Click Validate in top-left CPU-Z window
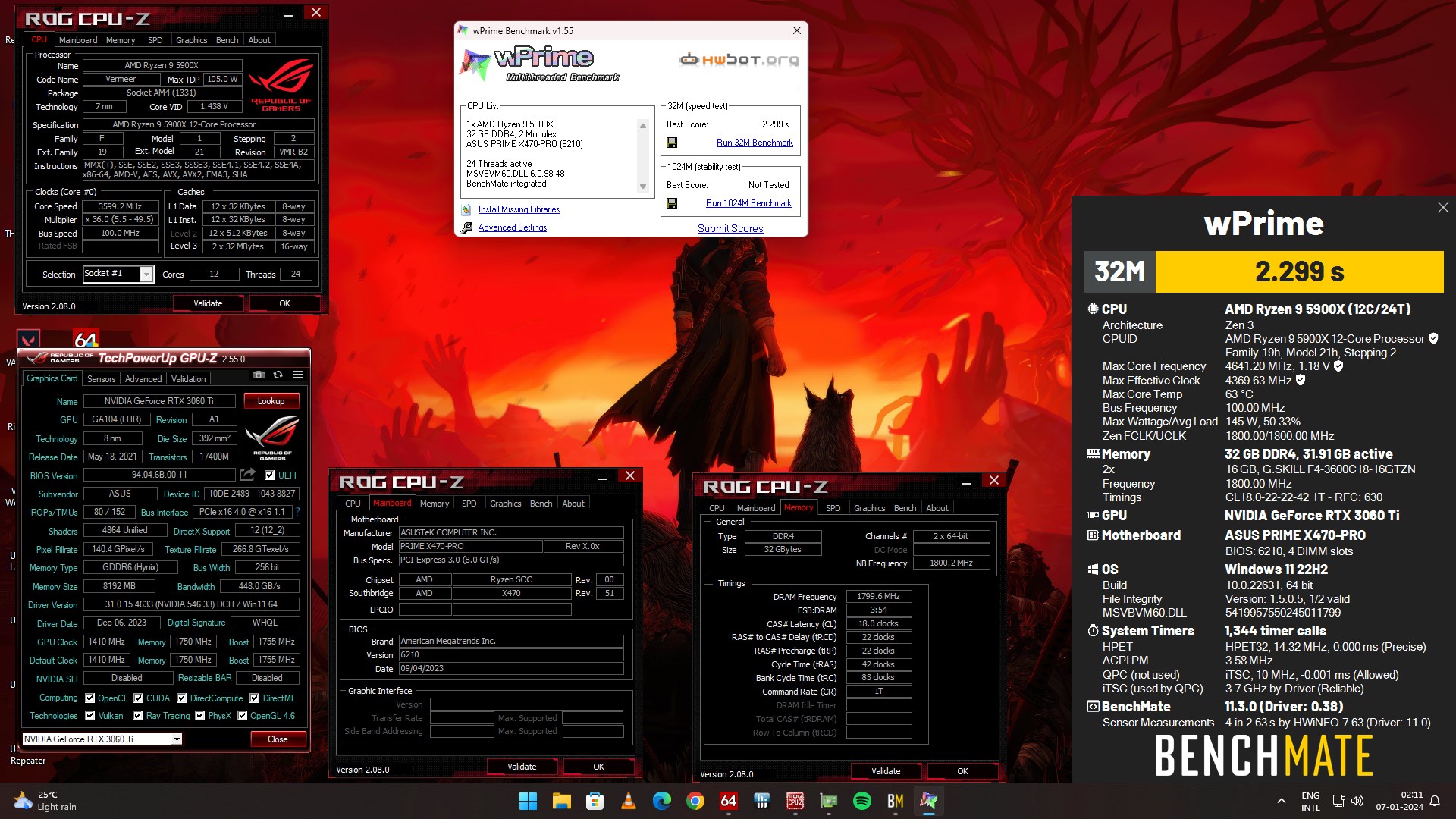 pyautogui.click(x=208, y=303)
